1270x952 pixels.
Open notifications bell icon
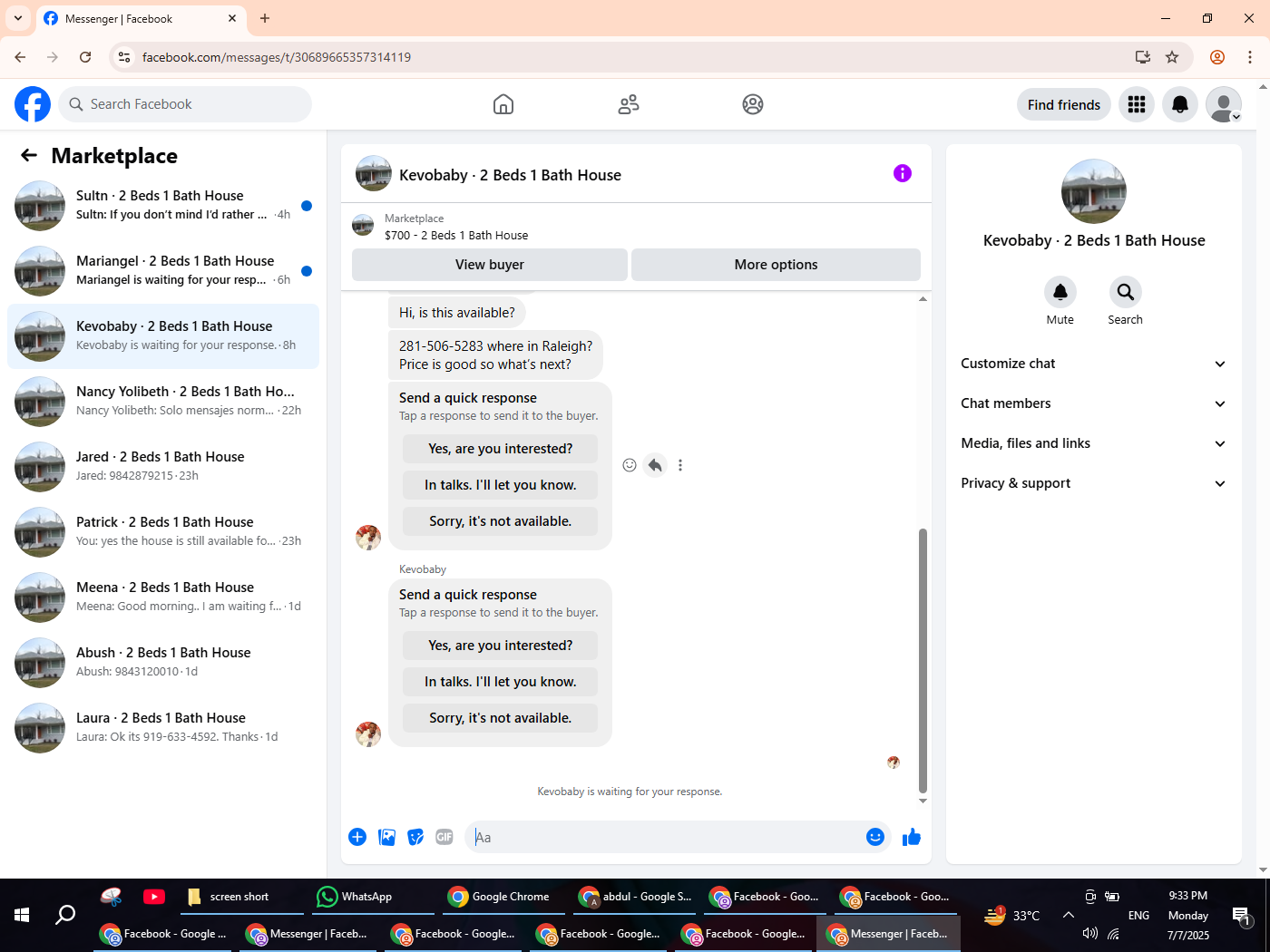point(1180,104)
